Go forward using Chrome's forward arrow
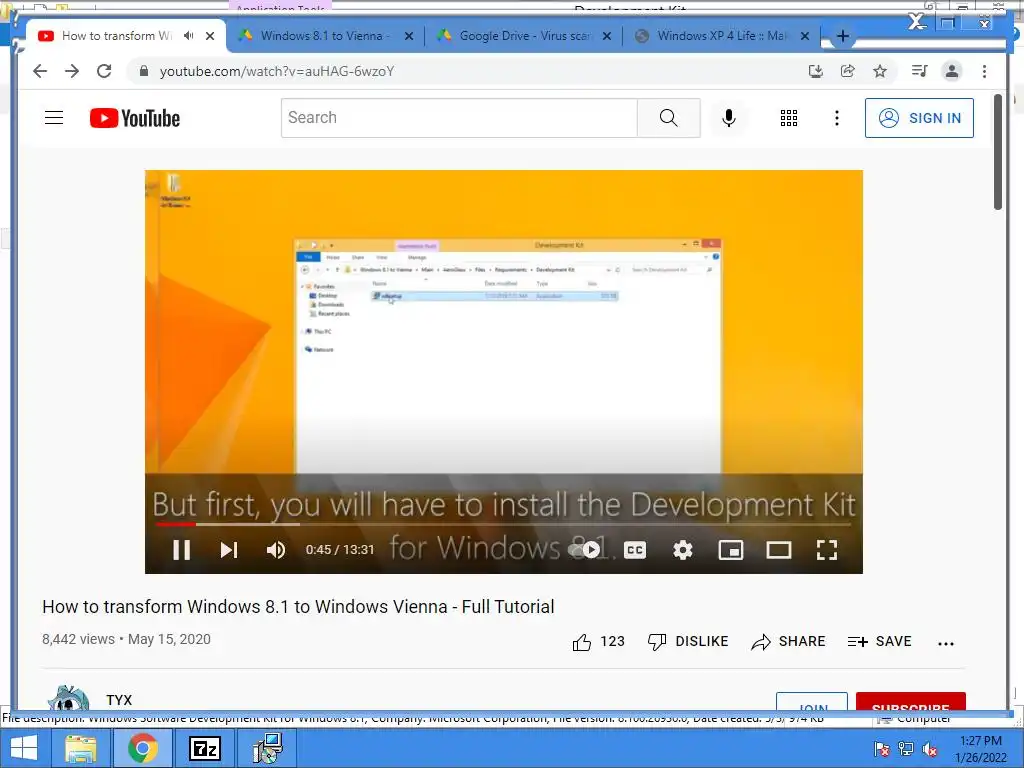This screenshot has height=768, width=1024. pyautogui.click(x=72, y=71)
